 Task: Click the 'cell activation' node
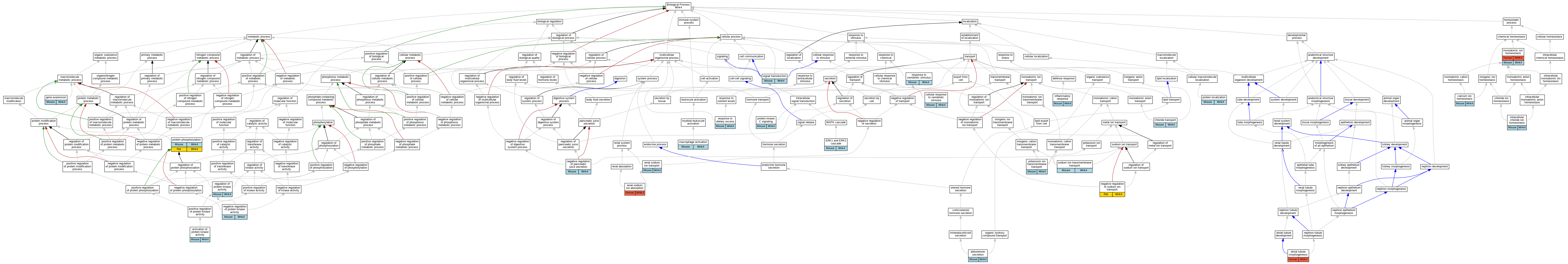click(709, 78)
